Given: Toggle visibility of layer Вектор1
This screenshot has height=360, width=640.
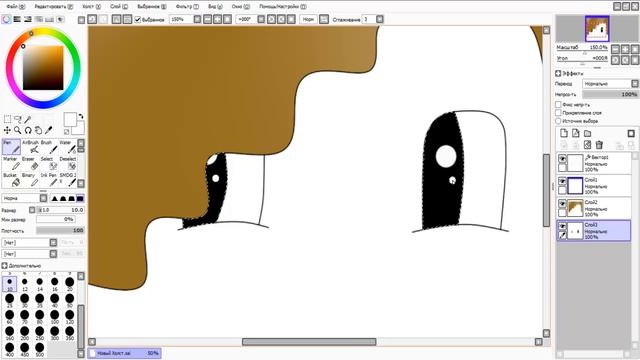Looking at the screenshot, I should click(x=562, y=158).
